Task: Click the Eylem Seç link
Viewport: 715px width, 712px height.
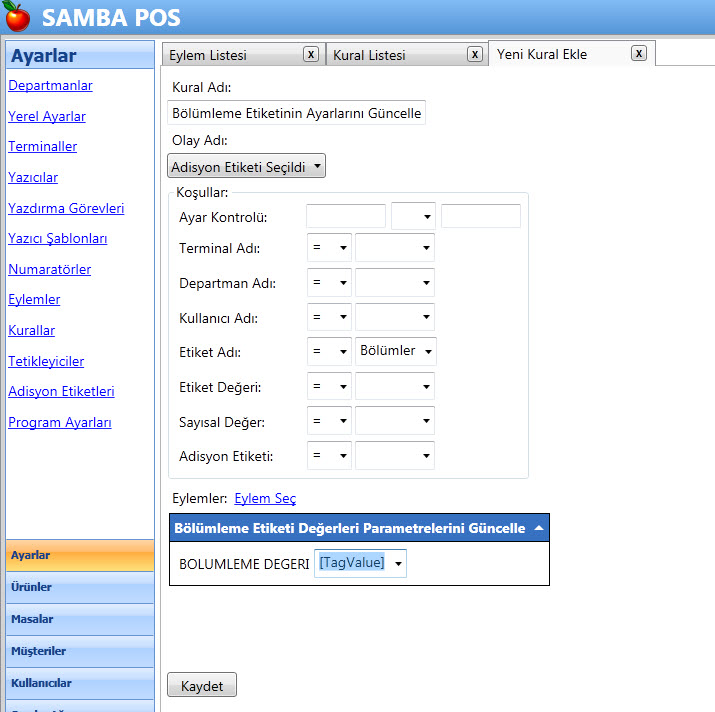Action: 265,498
